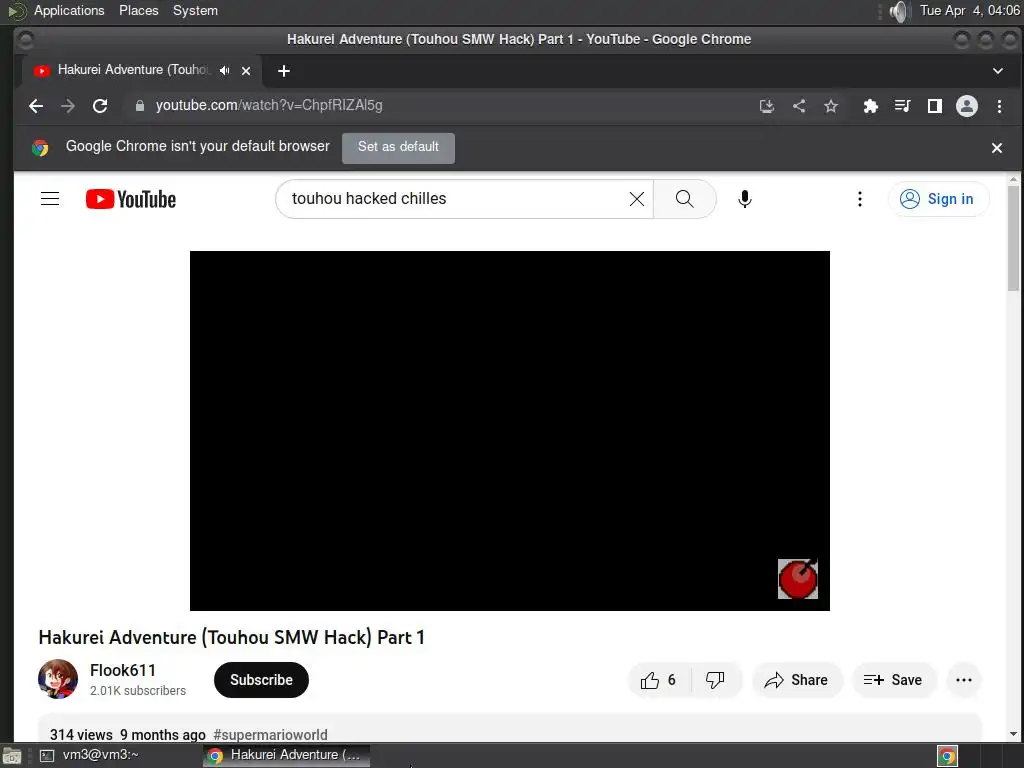Click the video player area
Screen dimensions: 1024x768
click(x=509, y=431)
